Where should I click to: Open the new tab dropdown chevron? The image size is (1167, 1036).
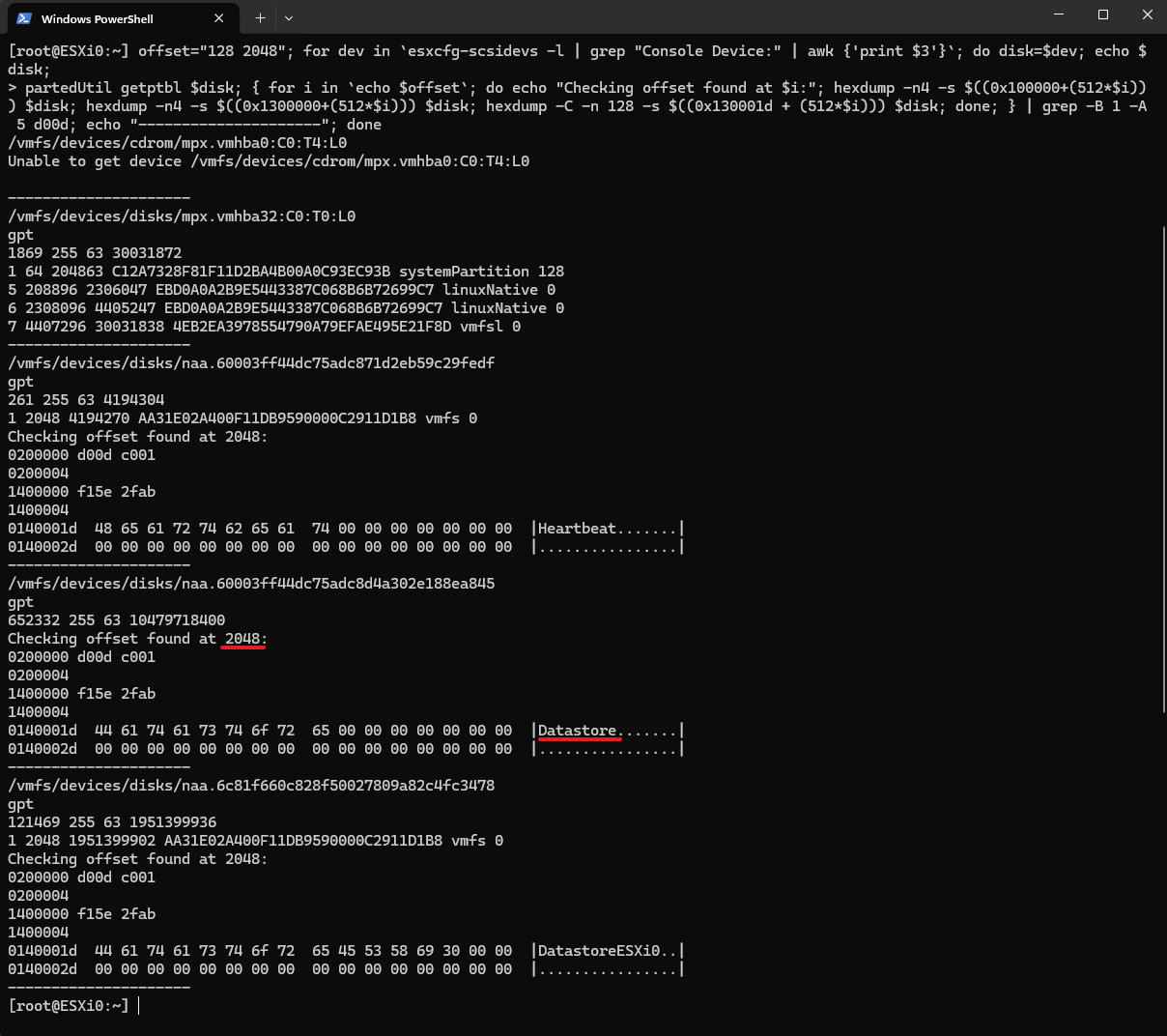pyautogui.click(x=286, y=17)
